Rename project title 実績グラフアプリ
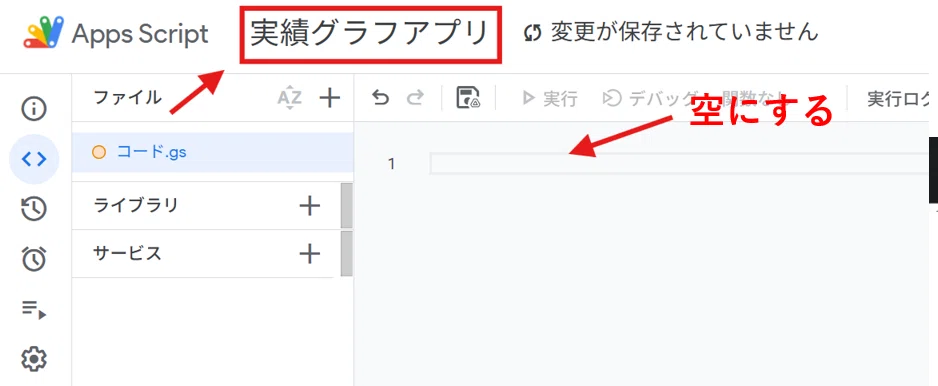This screenshot has width=938, height=386. pos(370,34)
